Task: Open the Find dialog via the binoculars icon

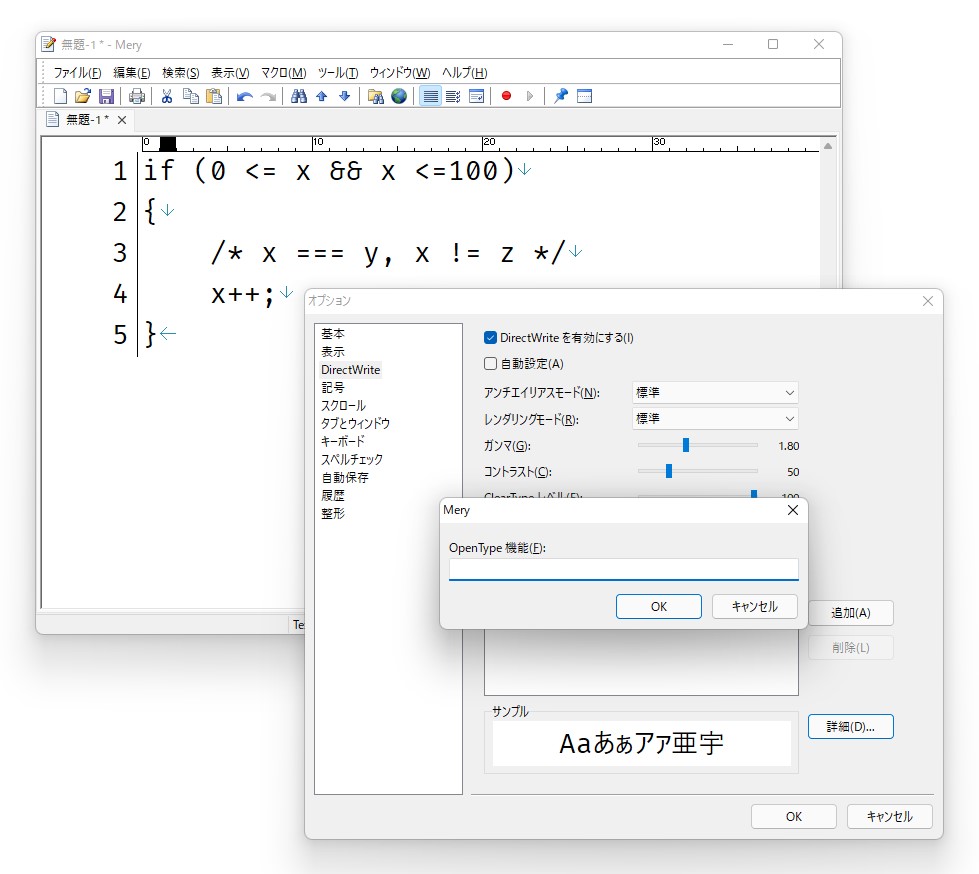Action: (x=299, y=95)
